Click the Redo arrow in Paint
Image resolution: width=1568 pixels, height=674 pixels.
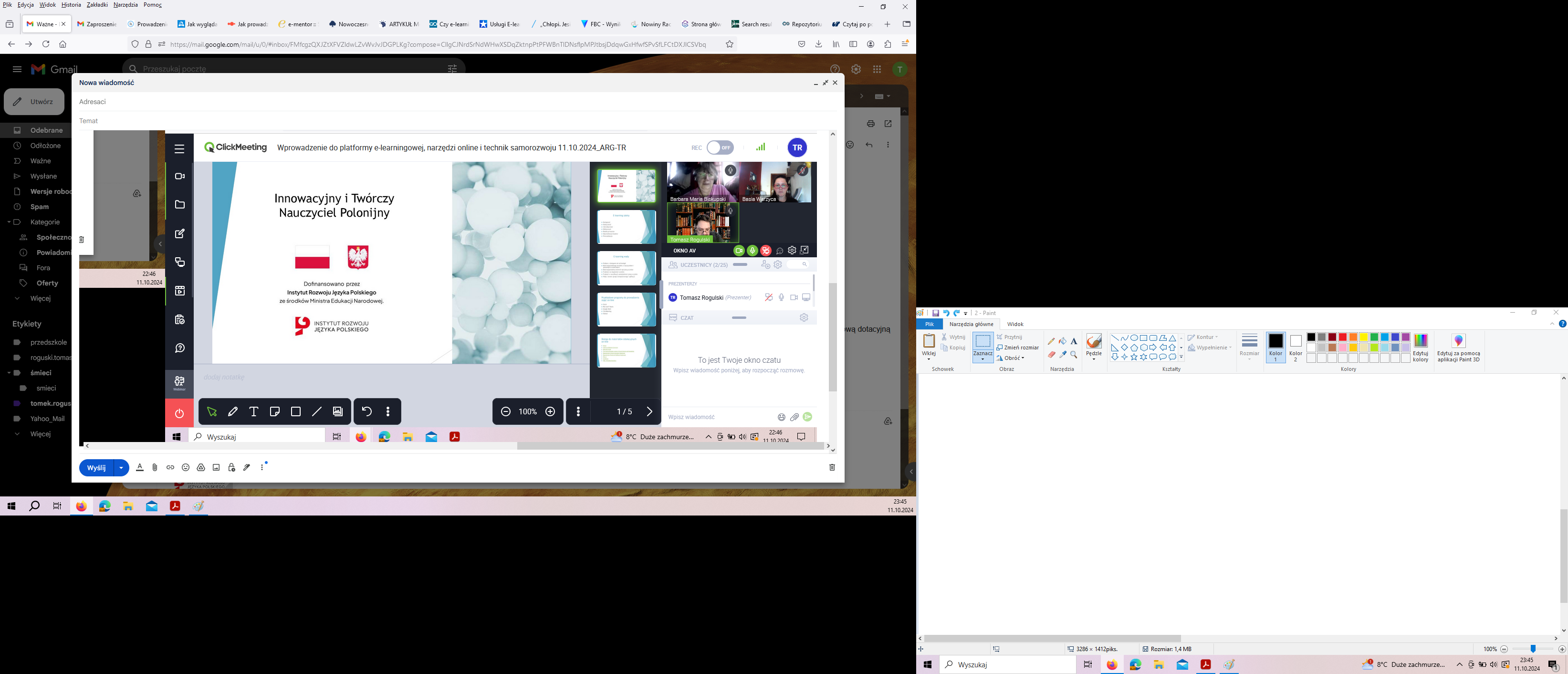point(956,313)
